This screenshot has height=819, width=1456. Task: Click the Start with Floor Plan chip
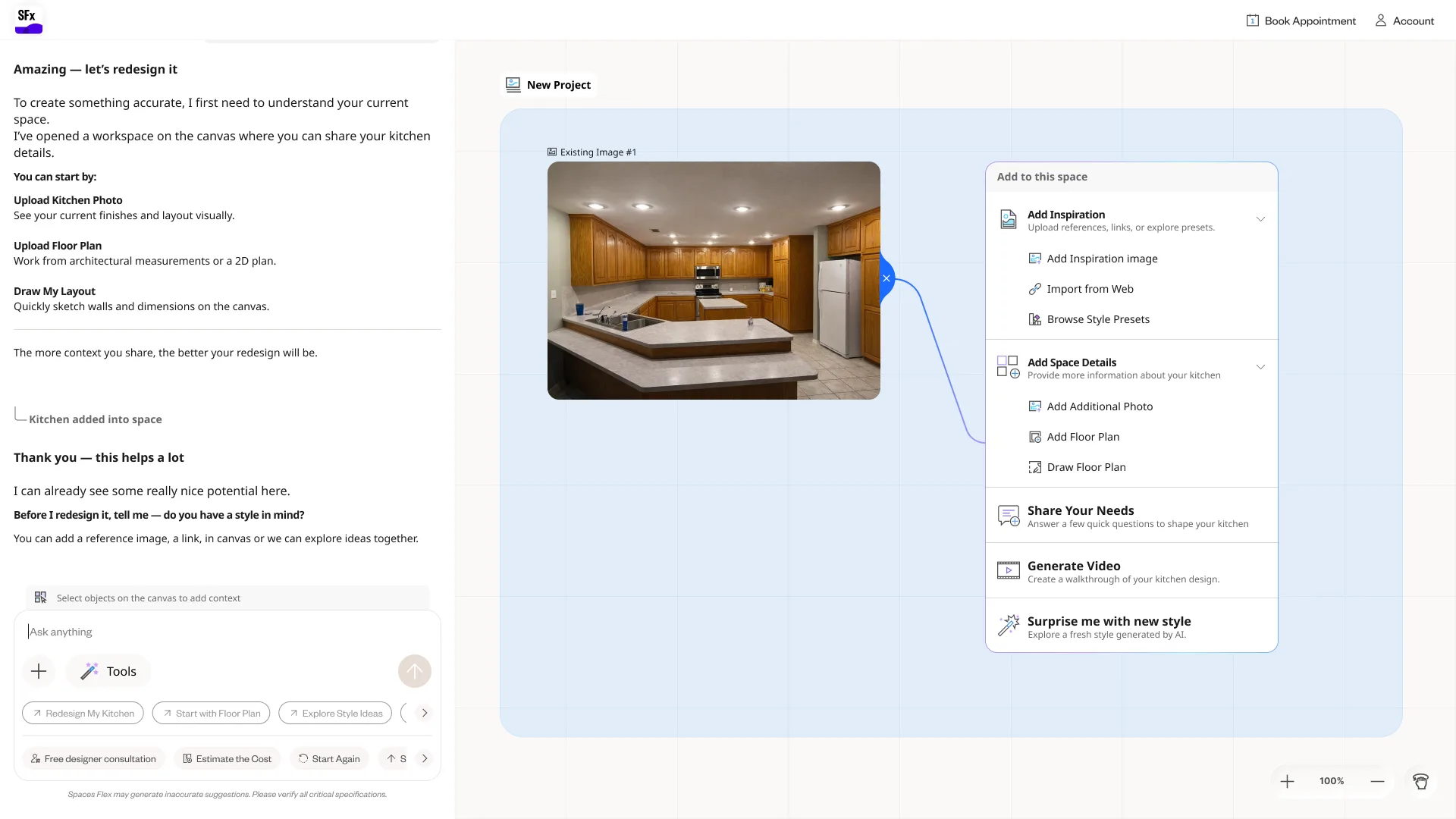click(x=211, y=714)
